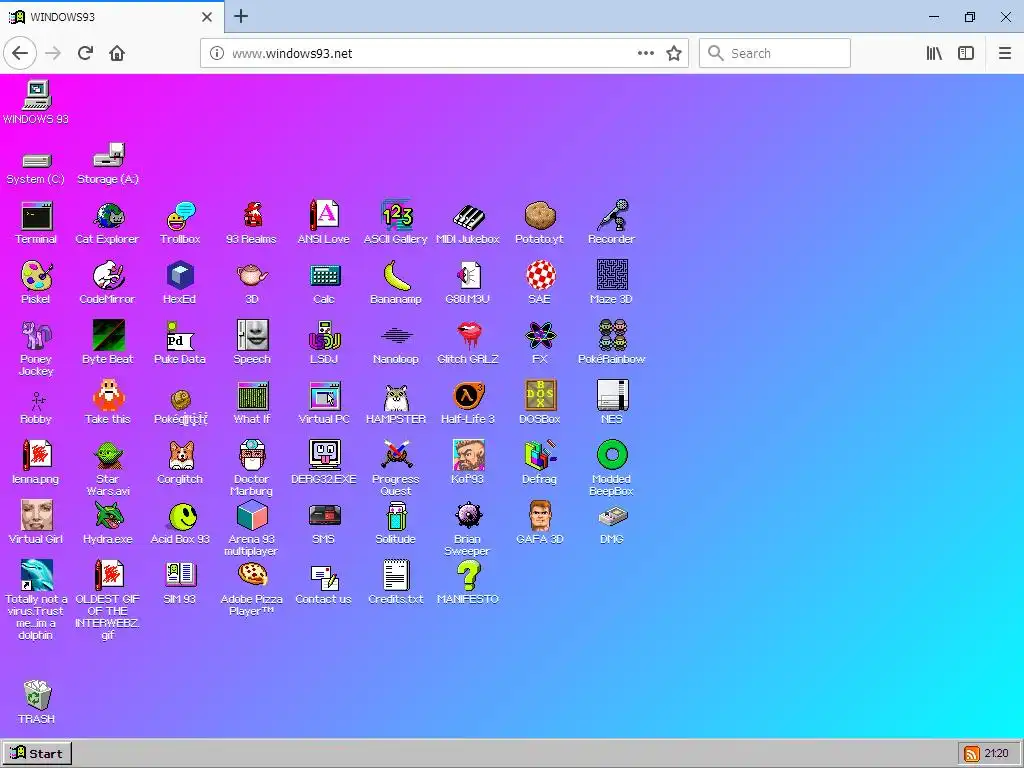1024x768 pixels.
Task: Open the Recorder microphone icon
Action: coord(612,216)
